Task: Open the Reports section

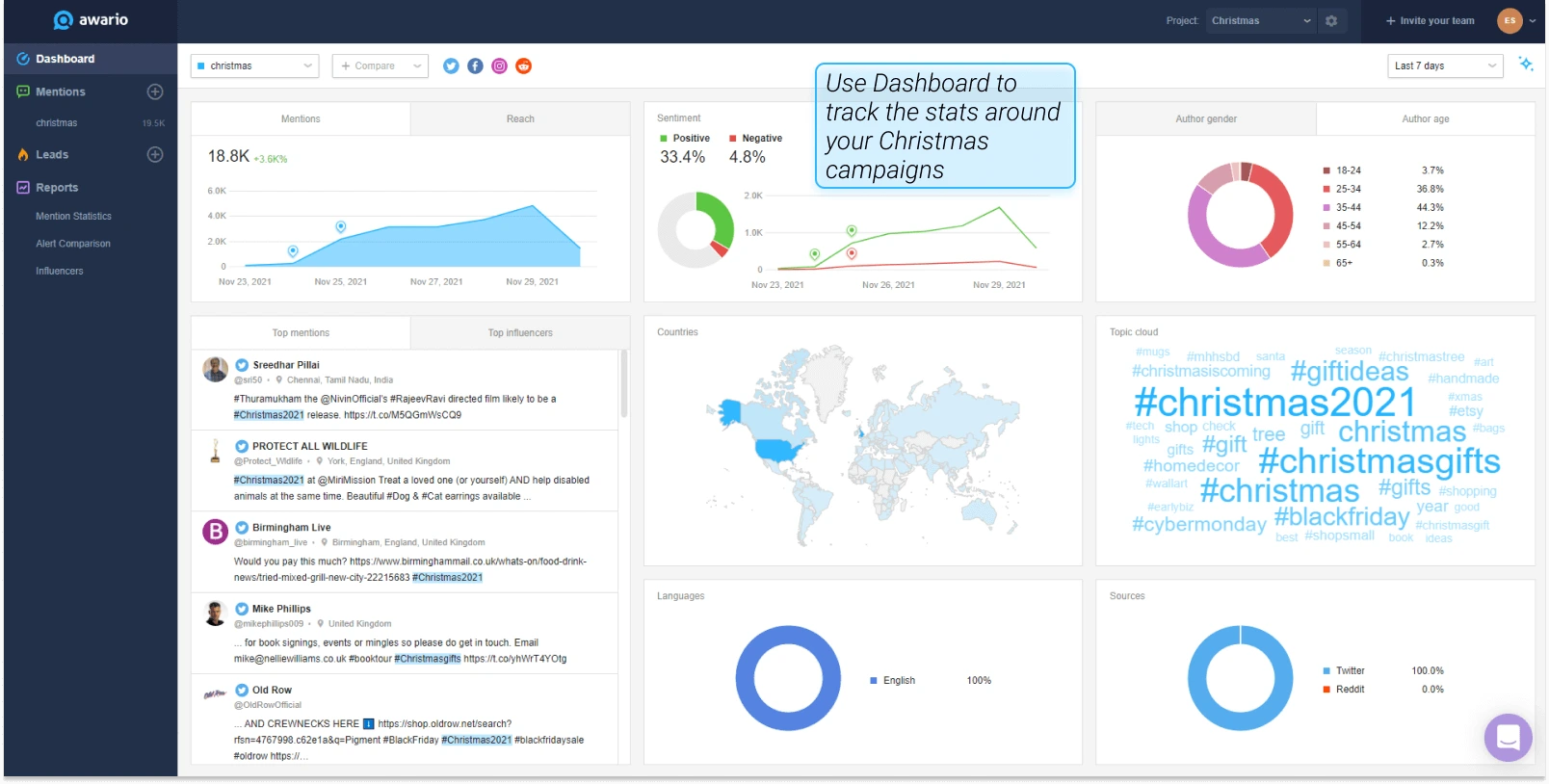Action: coord(57,188)
